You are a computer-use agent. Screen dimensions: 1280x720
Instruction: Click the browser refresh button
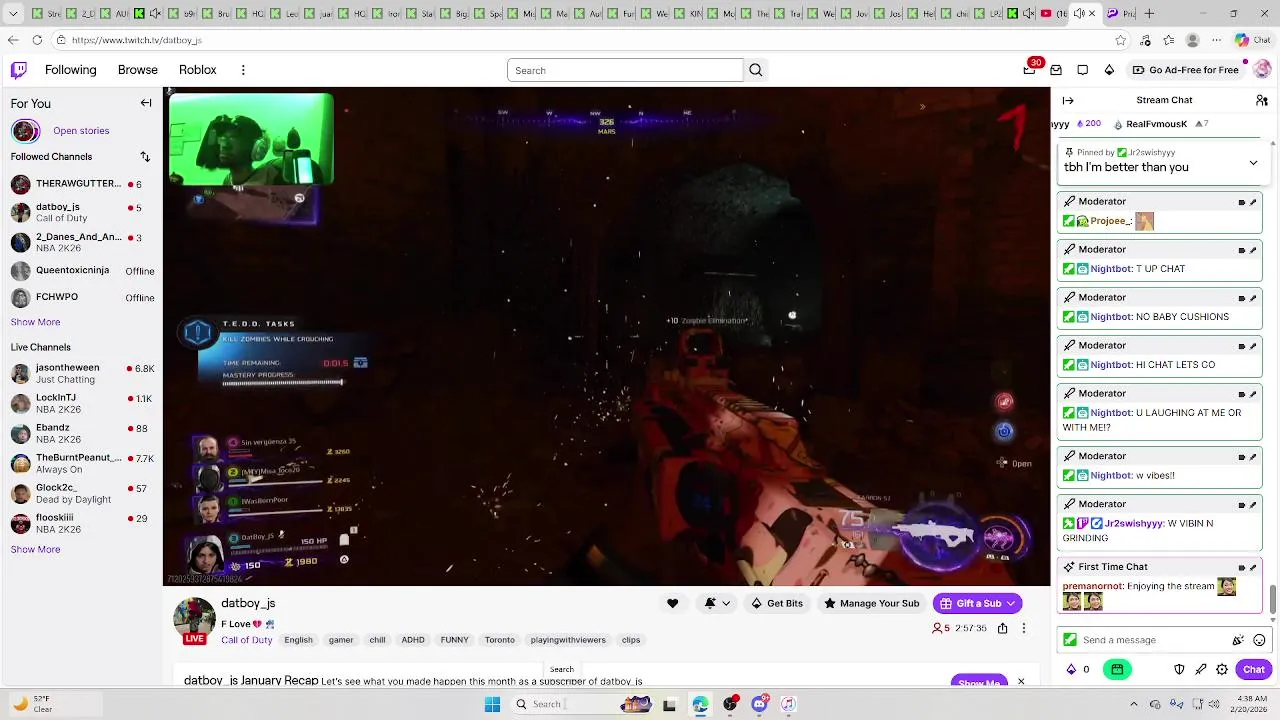pos(37,40)
